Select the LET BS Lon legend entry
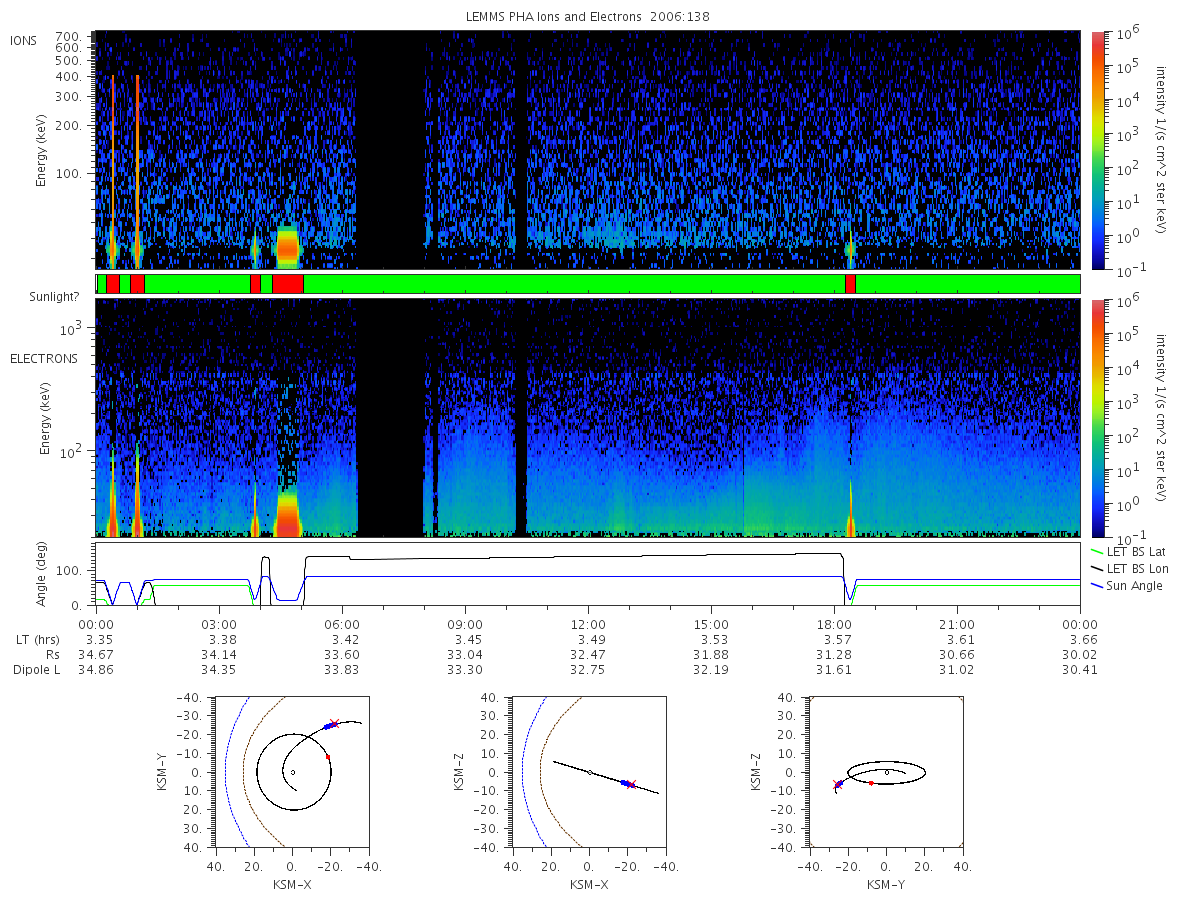This screenshot has width=1200, height=900. [1129, 568]
